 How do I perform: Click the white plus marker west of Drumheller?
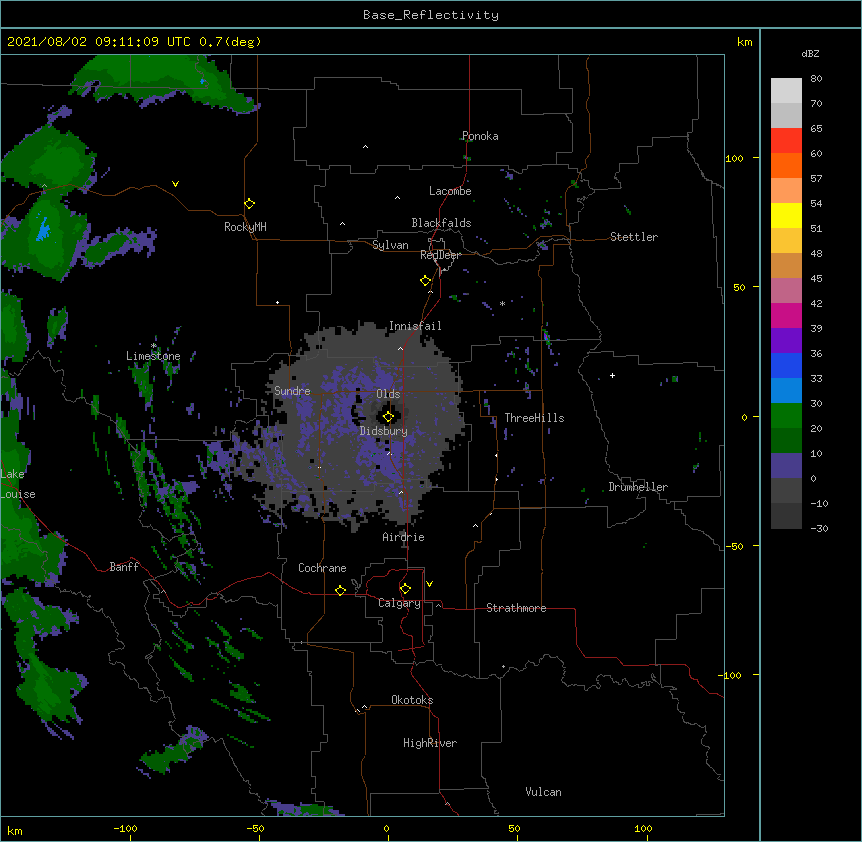coord(612,375)
